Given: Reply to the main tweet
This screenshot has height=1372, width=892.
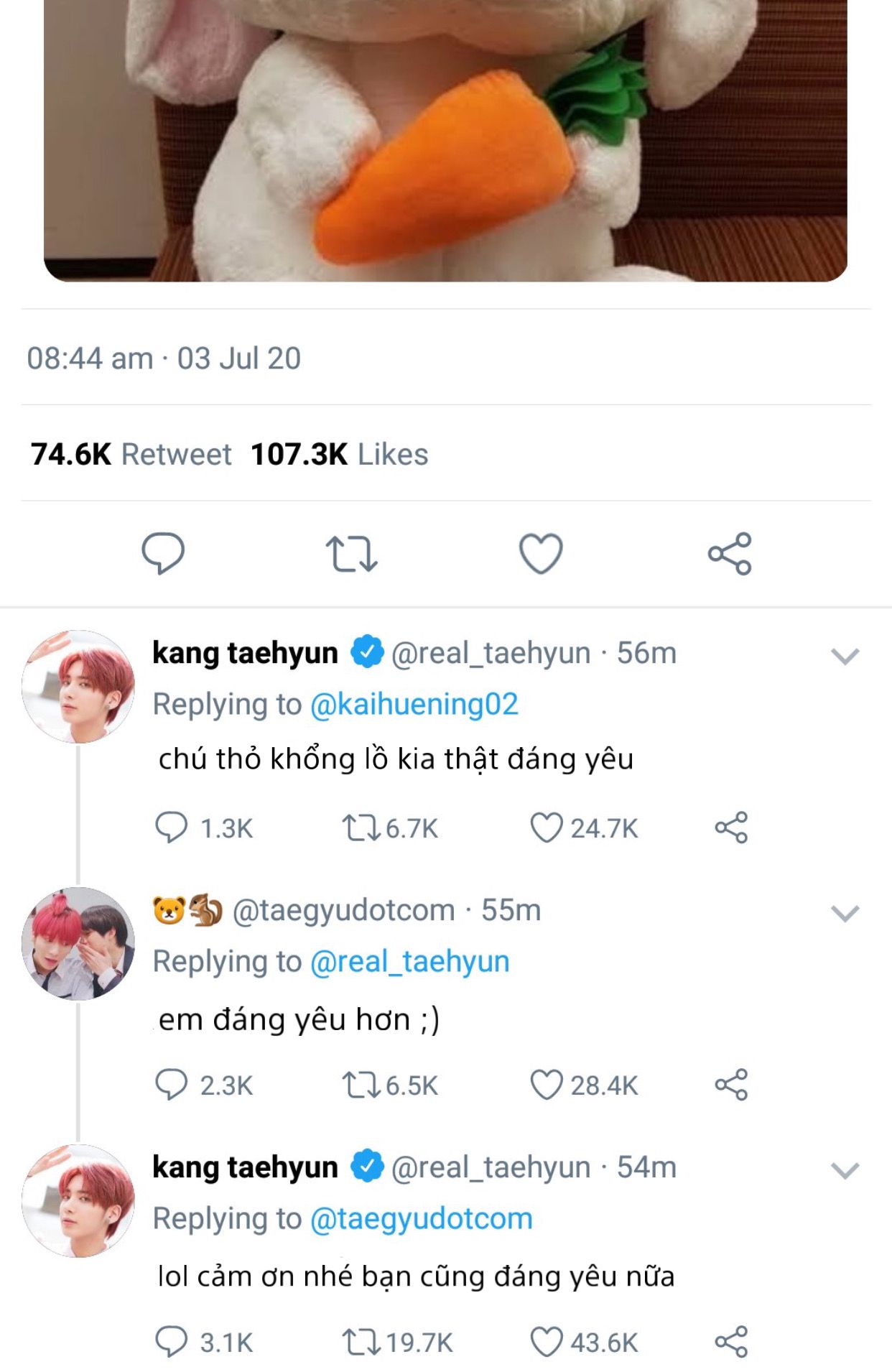Looking at the screenshot, I should pos(163,553).
